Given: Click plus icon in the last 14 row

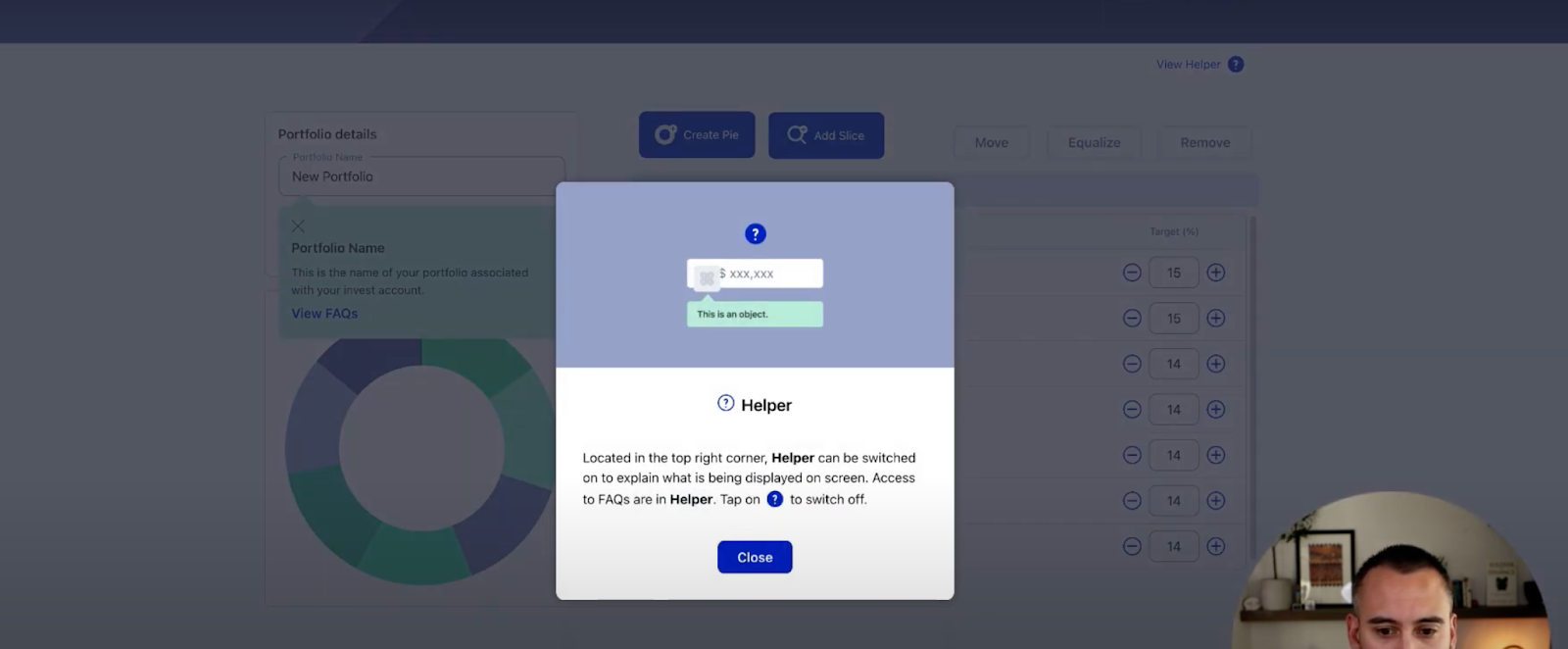Looking at the screenshot, I should pos(1216,546).
